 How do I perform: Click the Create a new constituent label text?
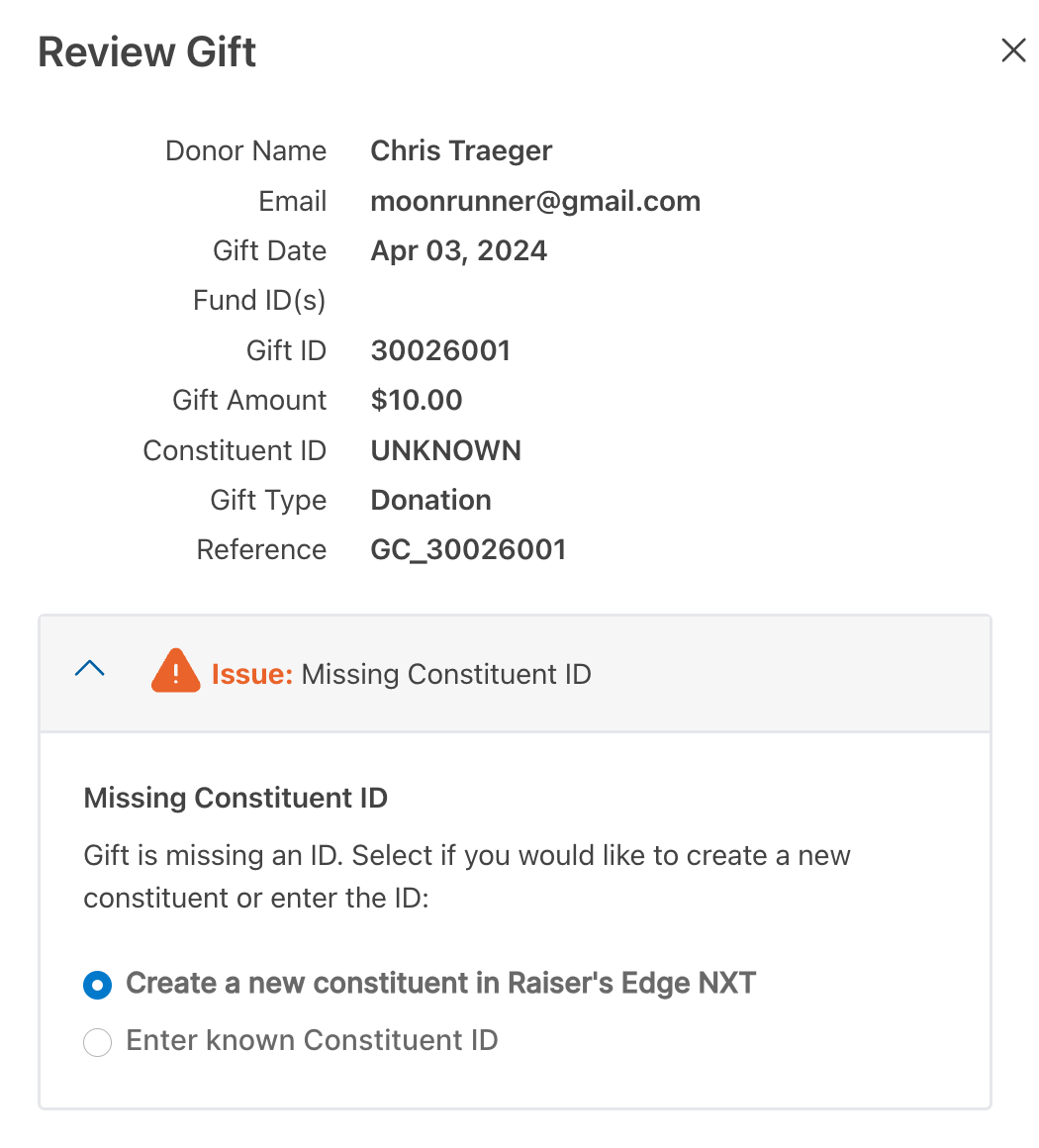[440, 984]
